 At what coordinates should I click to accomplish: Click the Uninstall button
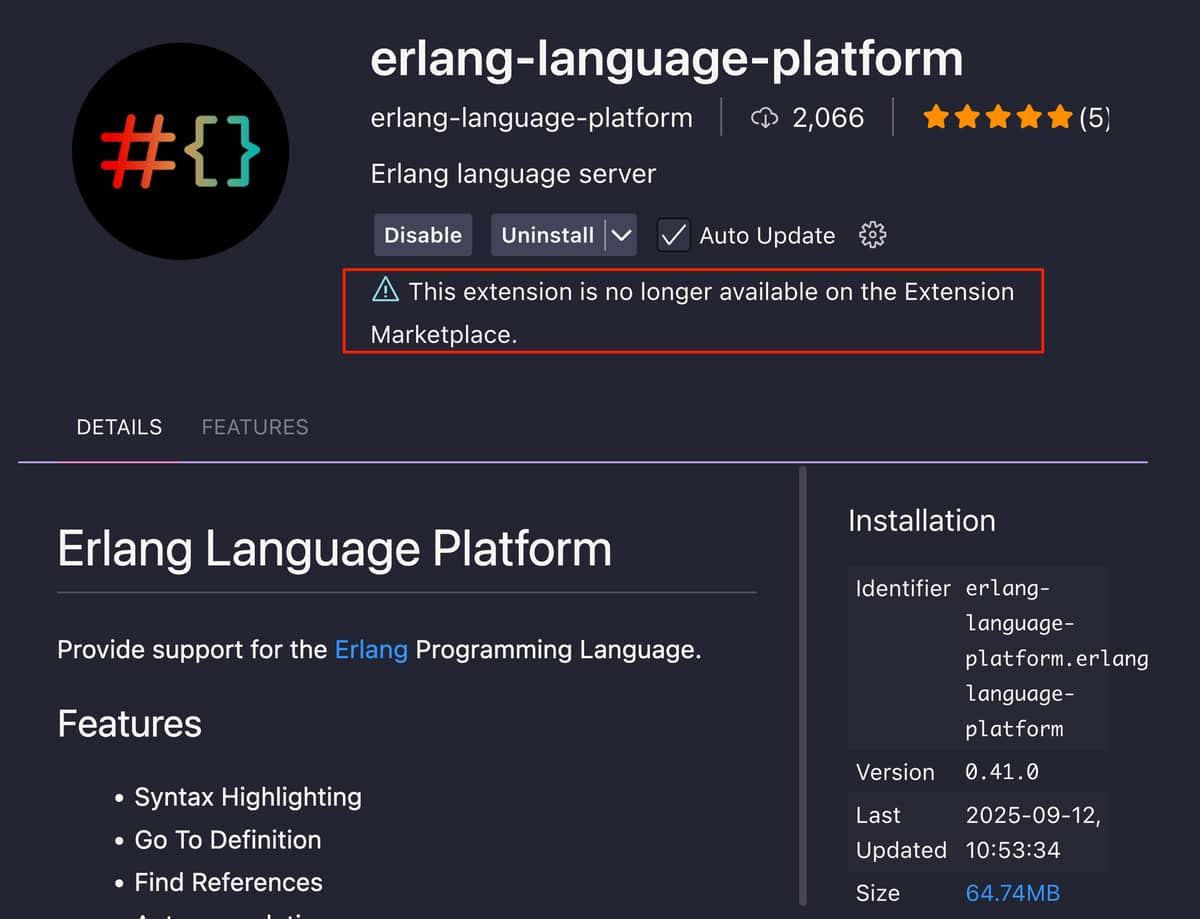pos(547,235)
